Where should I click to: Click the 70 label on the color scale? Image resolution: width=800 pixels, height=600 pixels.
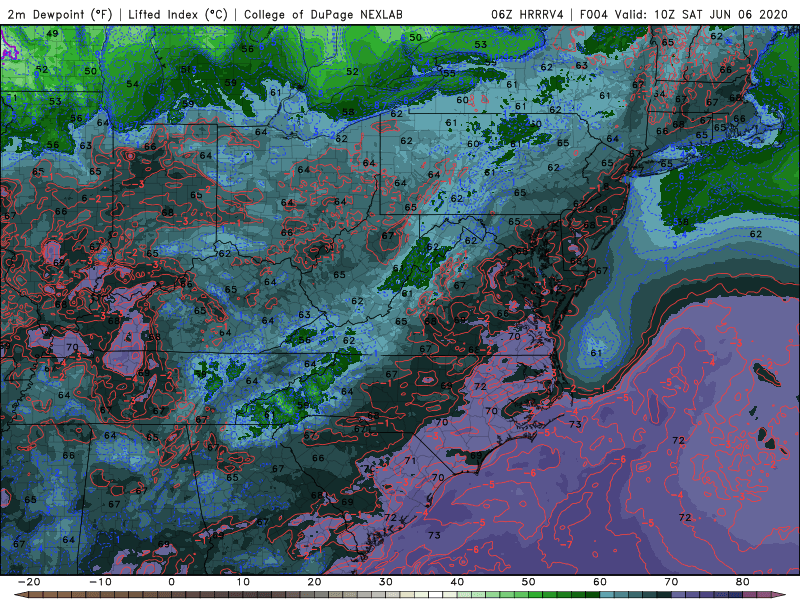point(671,582)
